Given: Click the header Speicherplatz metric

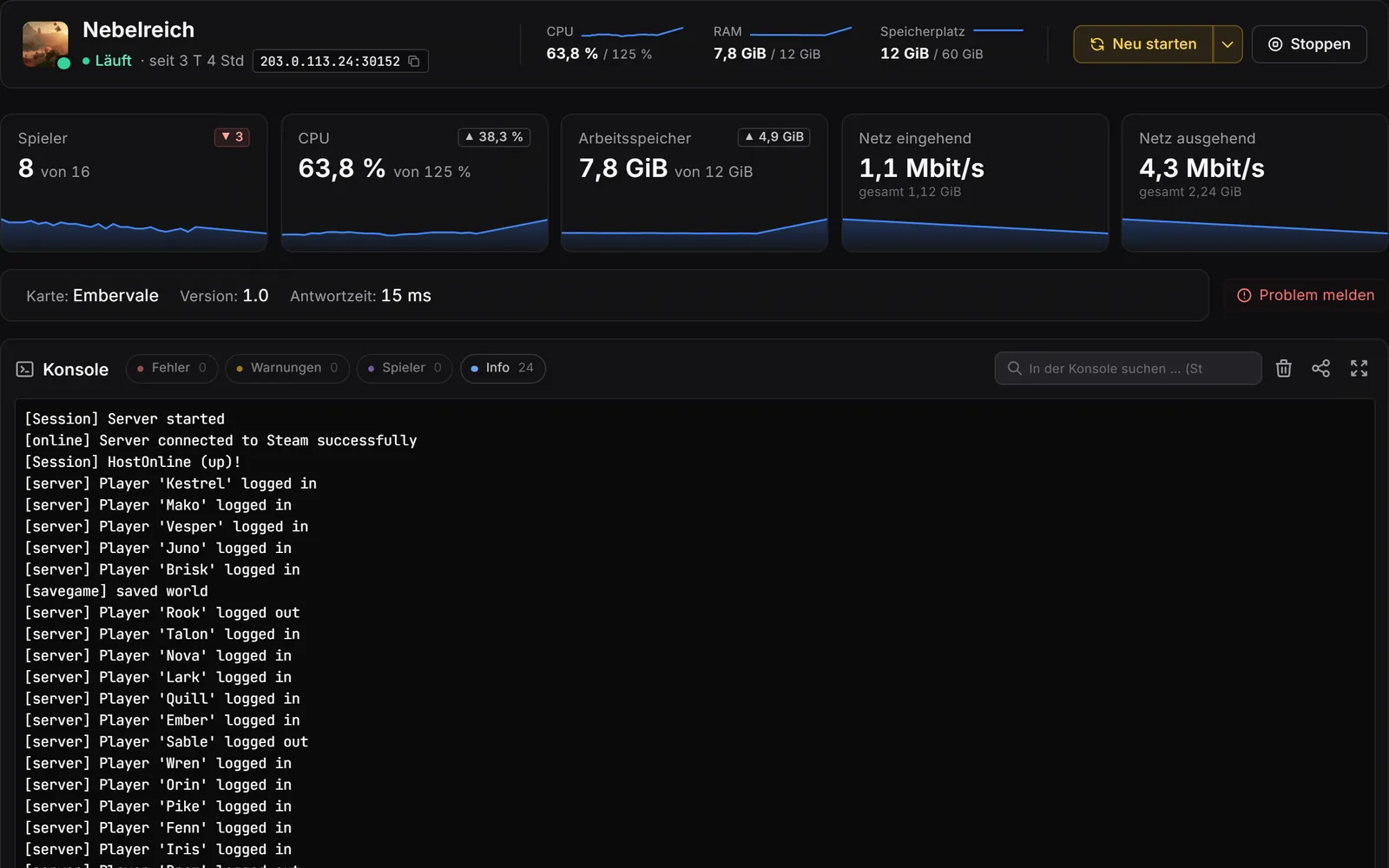Looking at the screenshot, I should pos(951,43).
